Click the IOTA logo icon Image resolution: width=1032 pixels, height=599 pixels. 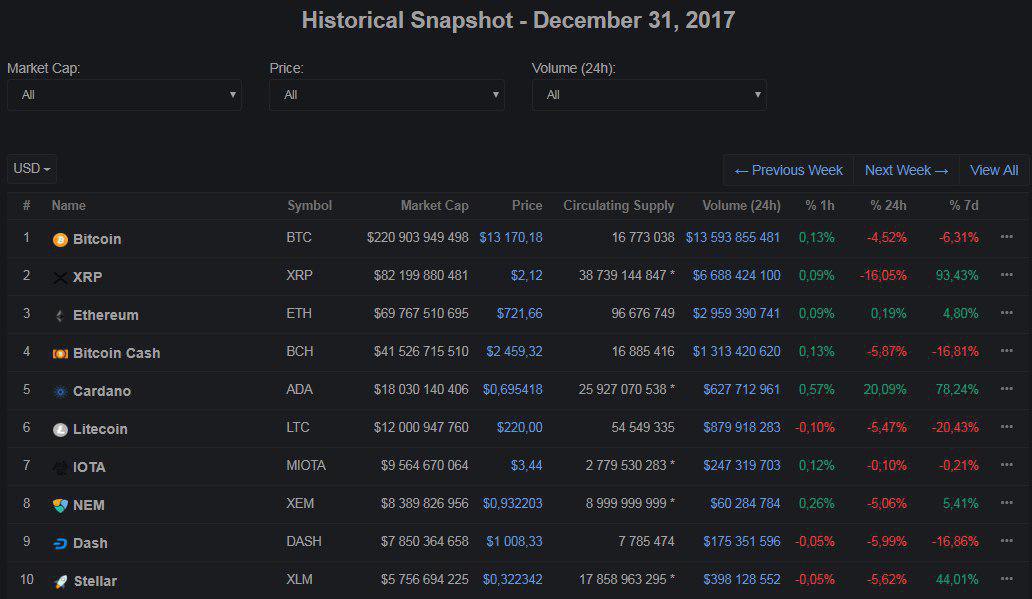60,468
